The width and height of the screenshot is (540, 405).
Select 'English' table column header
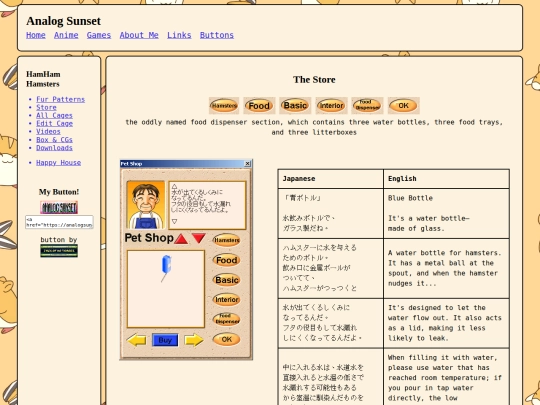446,179
